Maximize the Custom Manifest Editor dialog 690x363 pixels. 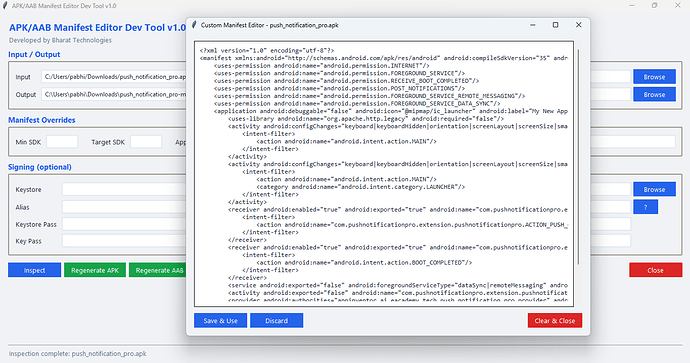pyautogui.click(x=555, y=25)
